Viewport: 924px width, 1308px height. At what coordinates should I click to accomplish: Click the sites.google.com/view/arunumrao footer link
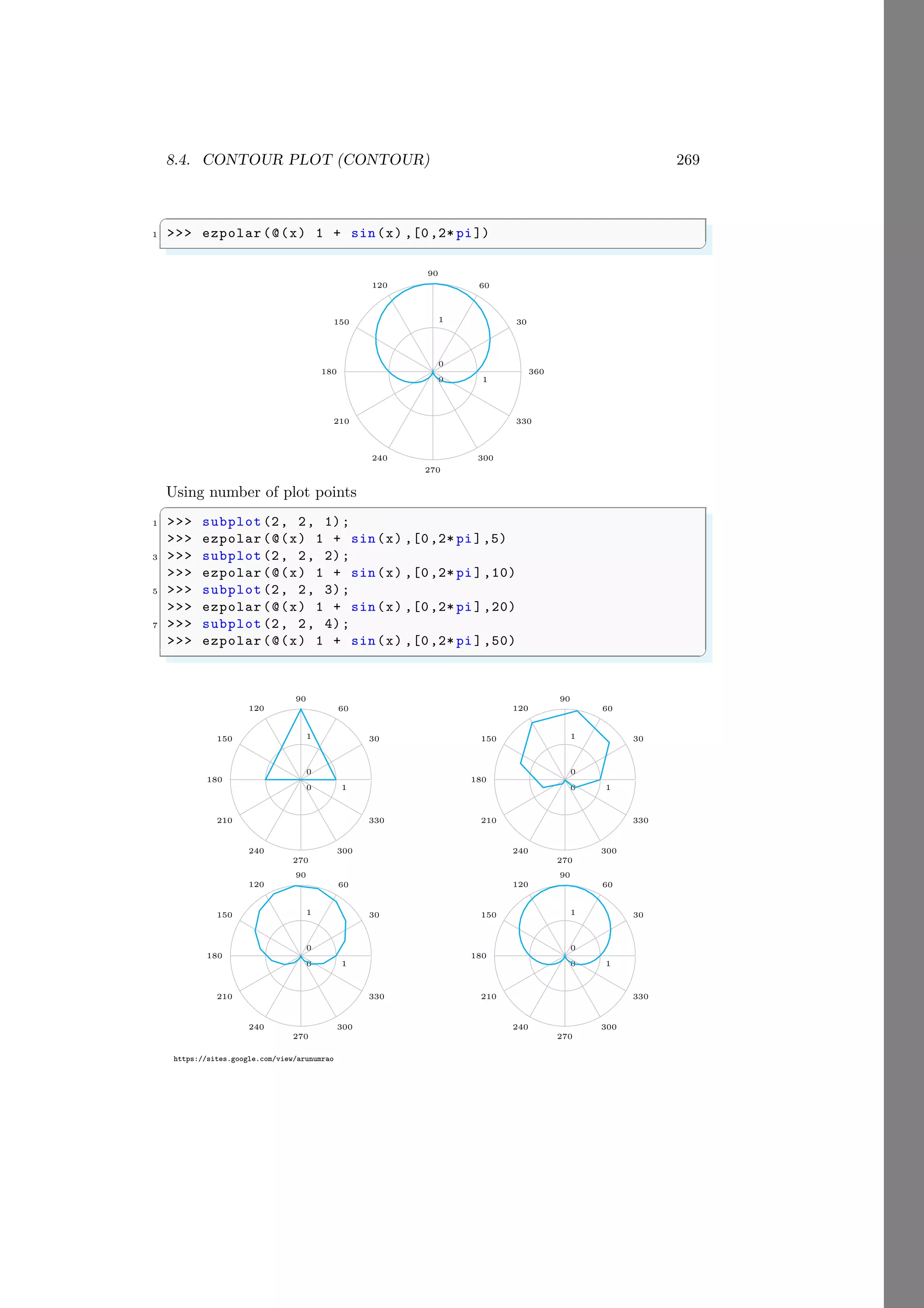[254, 1059]
